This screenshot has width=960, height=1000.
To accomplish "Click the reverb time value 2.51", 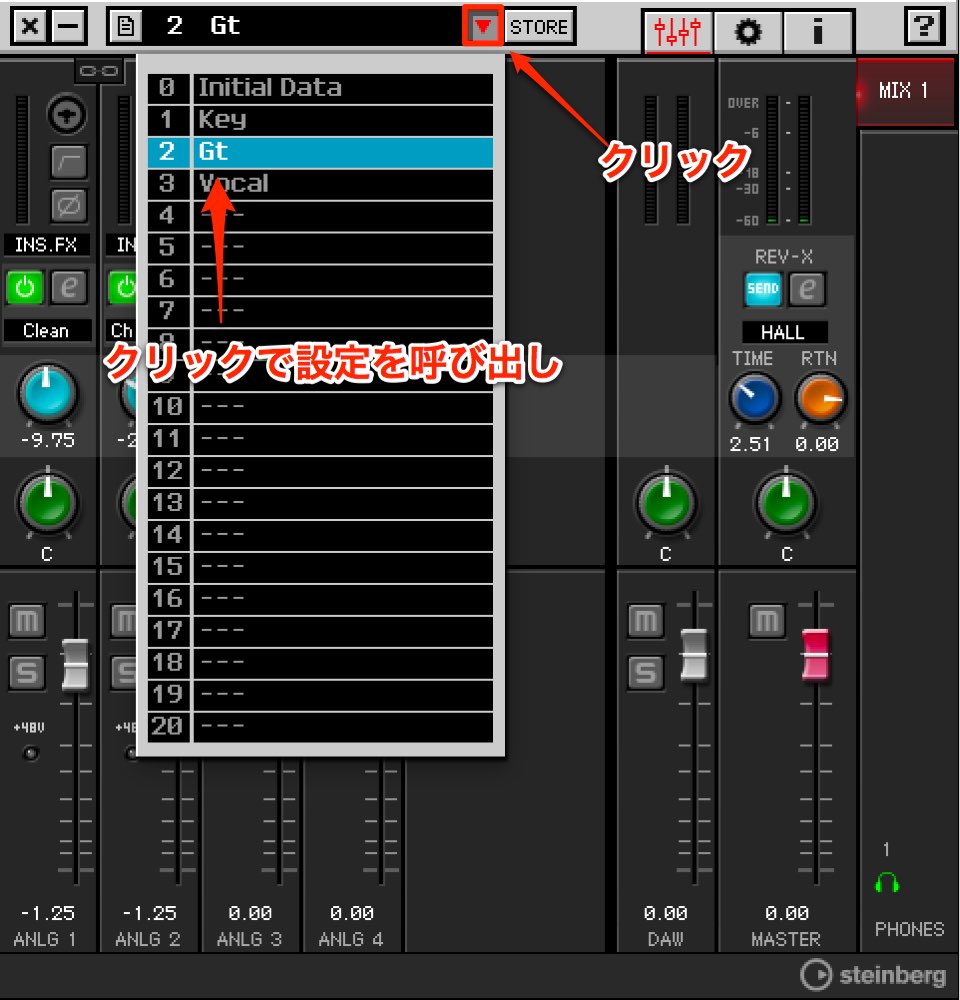I will pos(750,445).
